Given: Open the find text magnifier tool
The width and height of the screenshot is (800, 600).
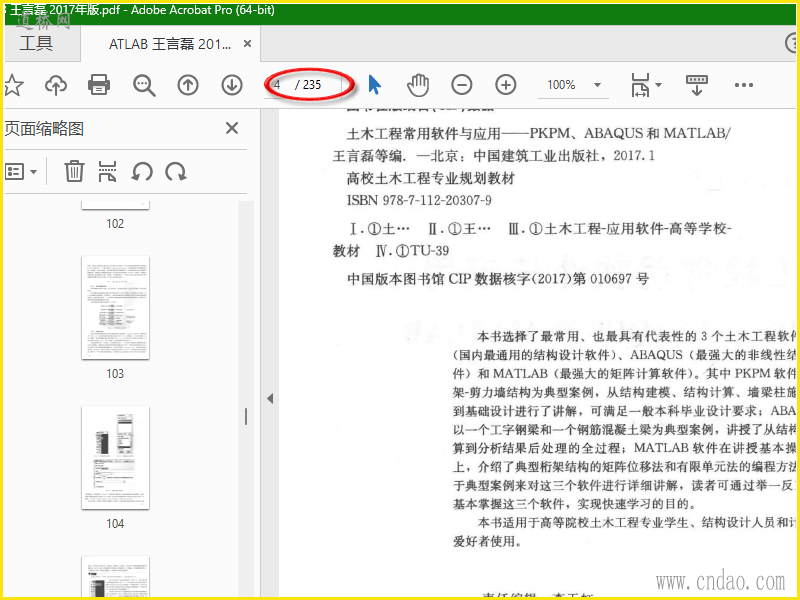Looking at the screenshot, I should [x=144, y=85].
